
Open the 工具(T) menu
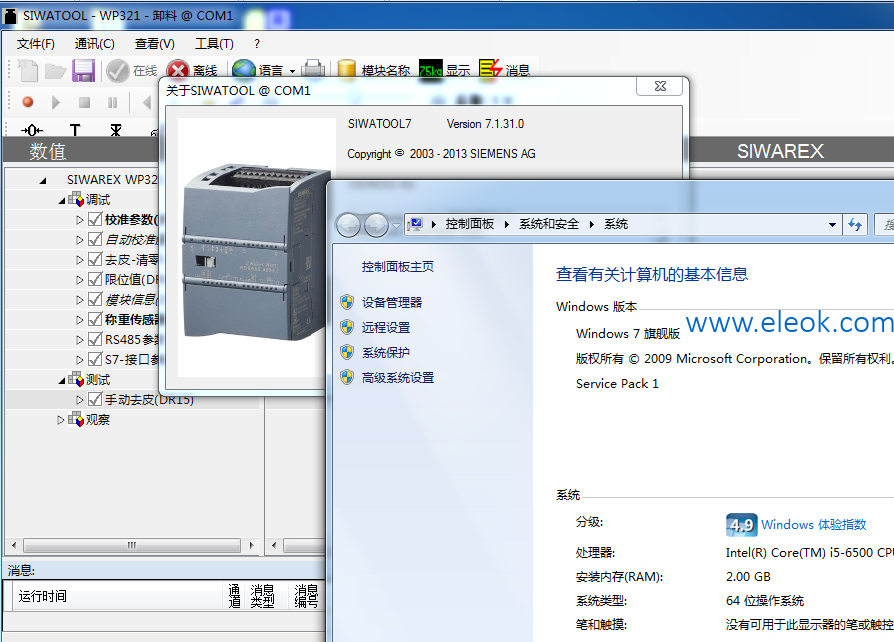(214, 44)
